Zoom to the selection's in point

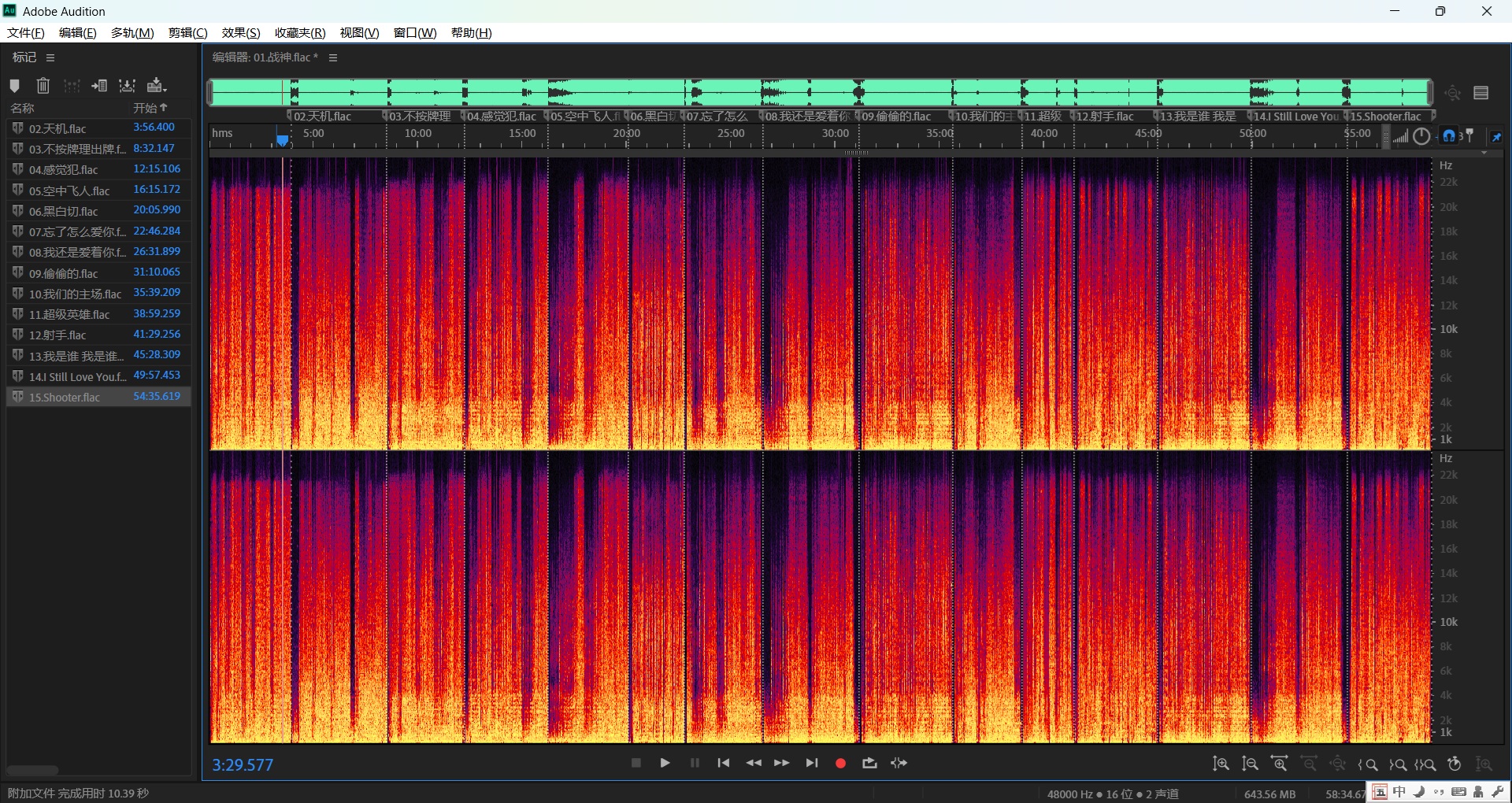point(1368,764)
